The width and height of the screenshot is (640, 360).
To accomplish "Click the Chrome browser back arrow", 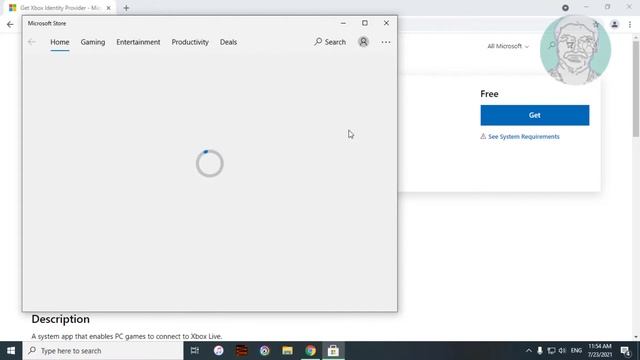I will tap(10, 24).
